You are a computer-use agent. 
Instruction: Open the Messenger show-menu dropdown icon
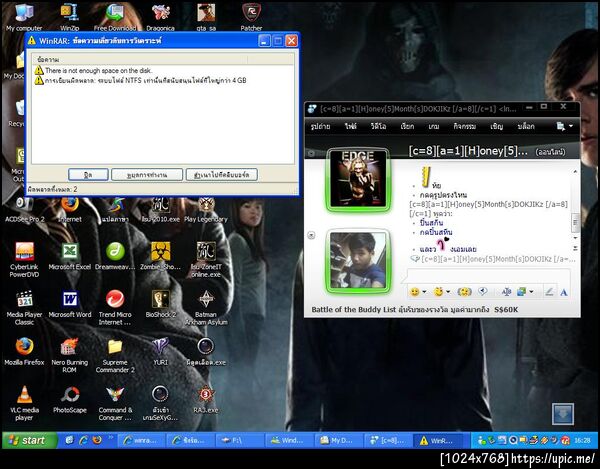[x=564, y=126]
